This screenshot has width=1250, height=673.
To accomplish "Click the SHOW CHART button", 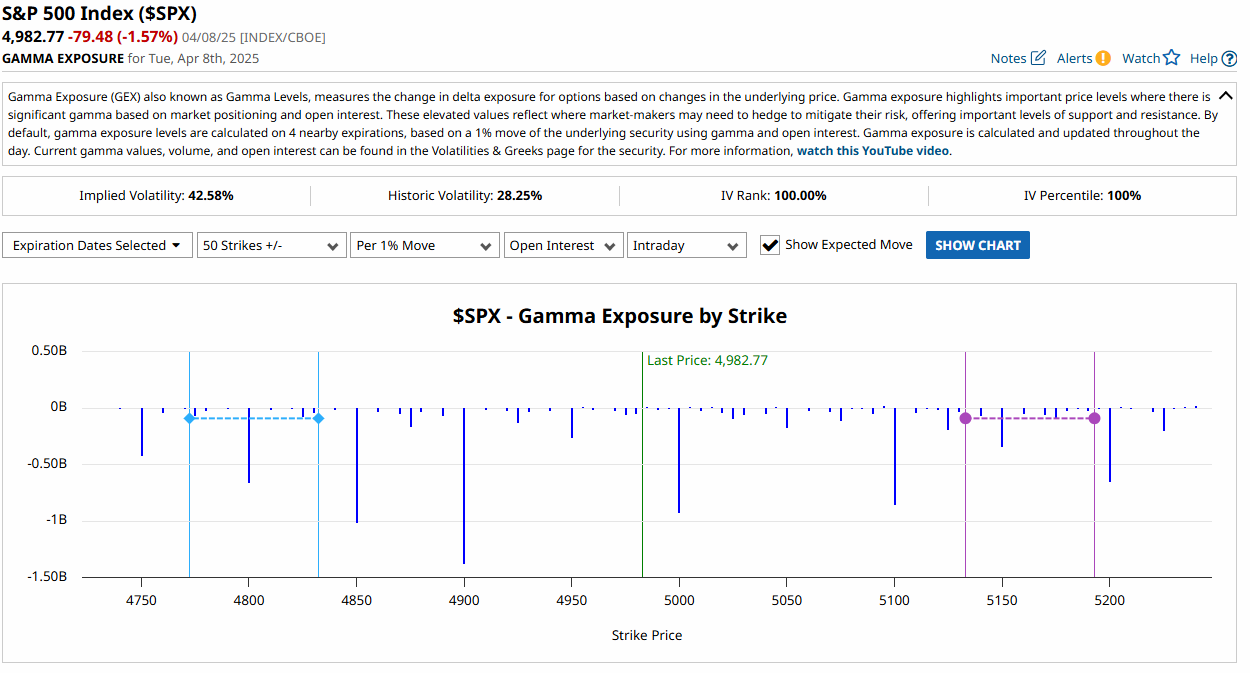I will pos(977,245).
